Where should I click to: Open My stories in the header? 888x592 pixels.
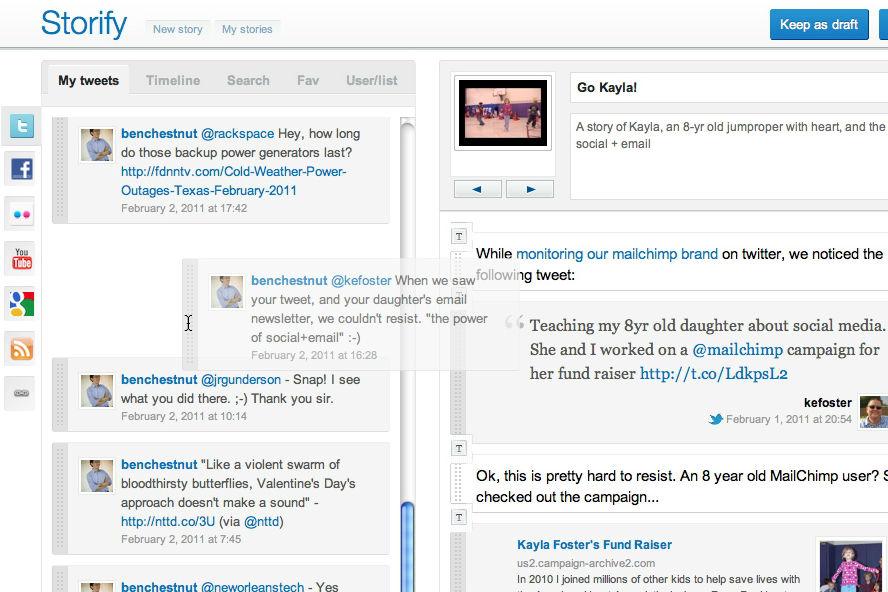click(x=247, y=29)
